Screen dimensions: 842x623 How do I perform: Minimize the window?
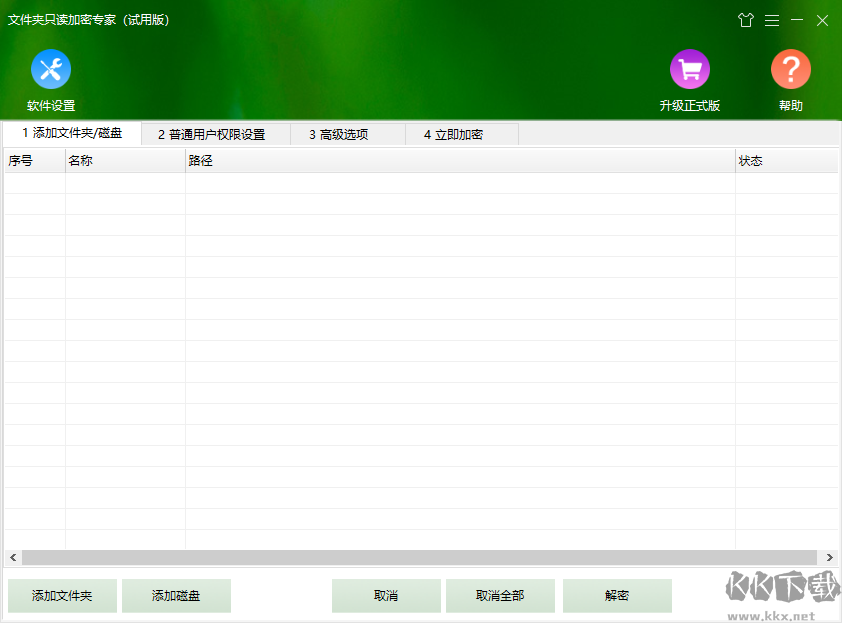tap(797, 20)
